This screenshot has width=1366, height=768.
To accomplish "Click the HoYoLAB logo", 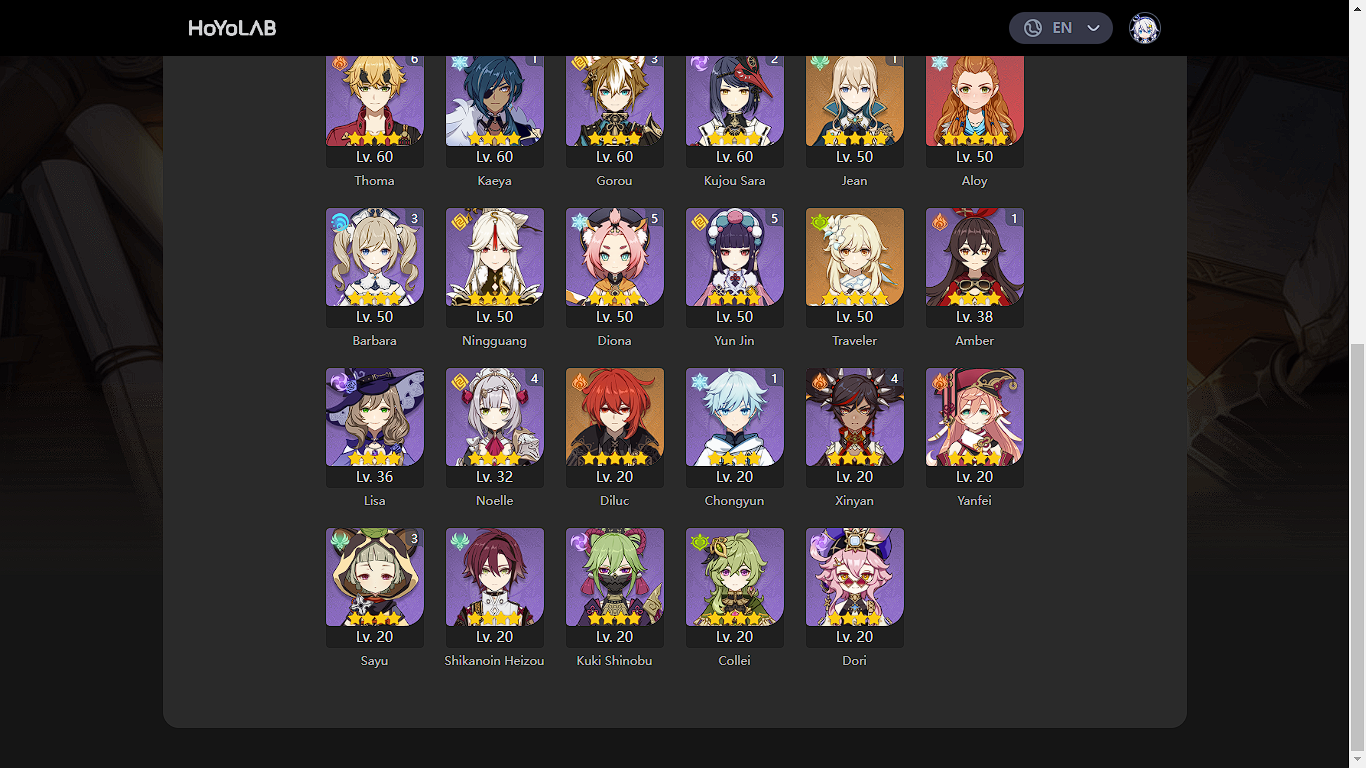I will 232,28.
